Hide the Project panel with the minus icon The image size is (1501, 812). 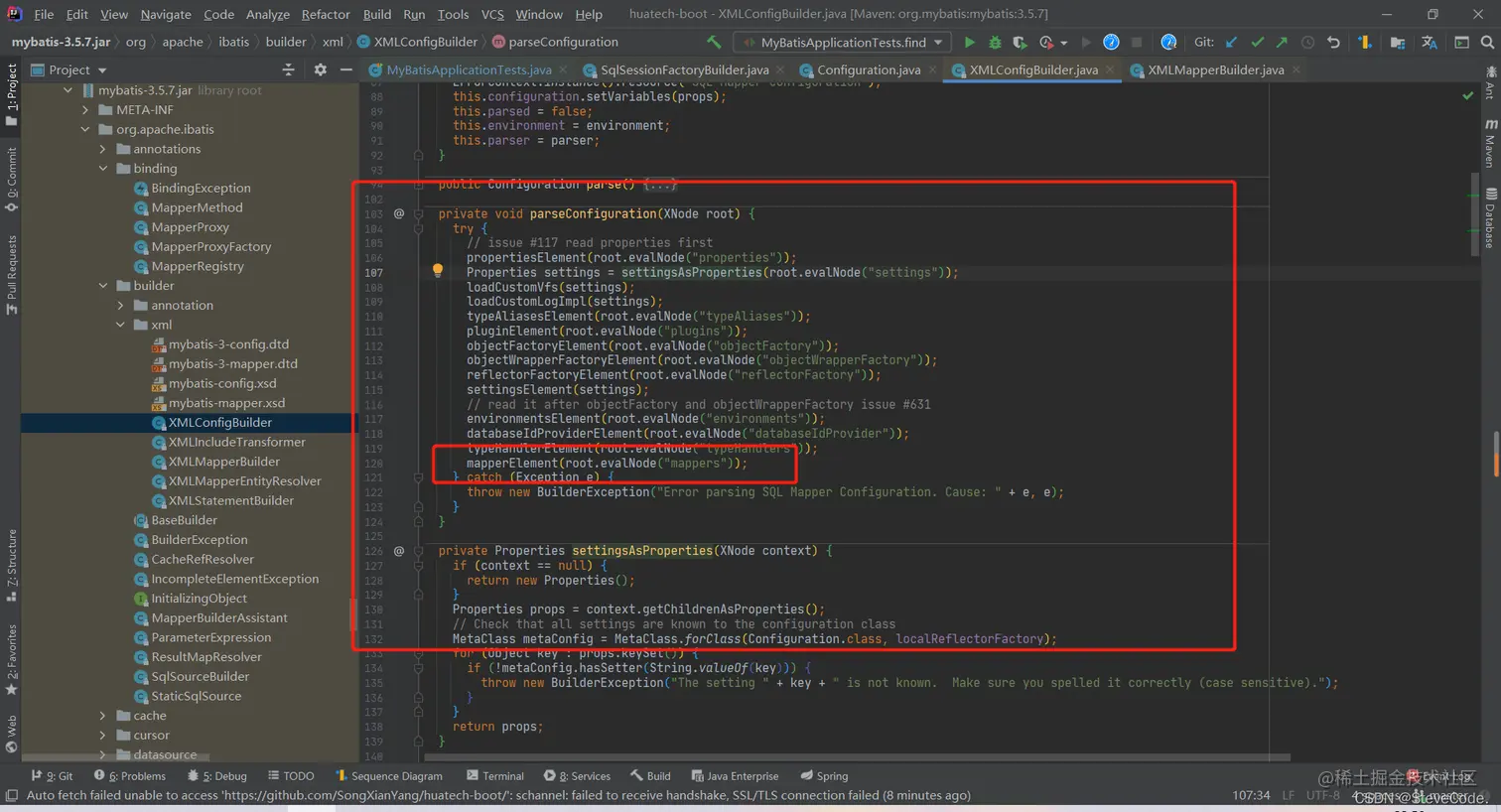pyautogui.click(x=345, y=69)
